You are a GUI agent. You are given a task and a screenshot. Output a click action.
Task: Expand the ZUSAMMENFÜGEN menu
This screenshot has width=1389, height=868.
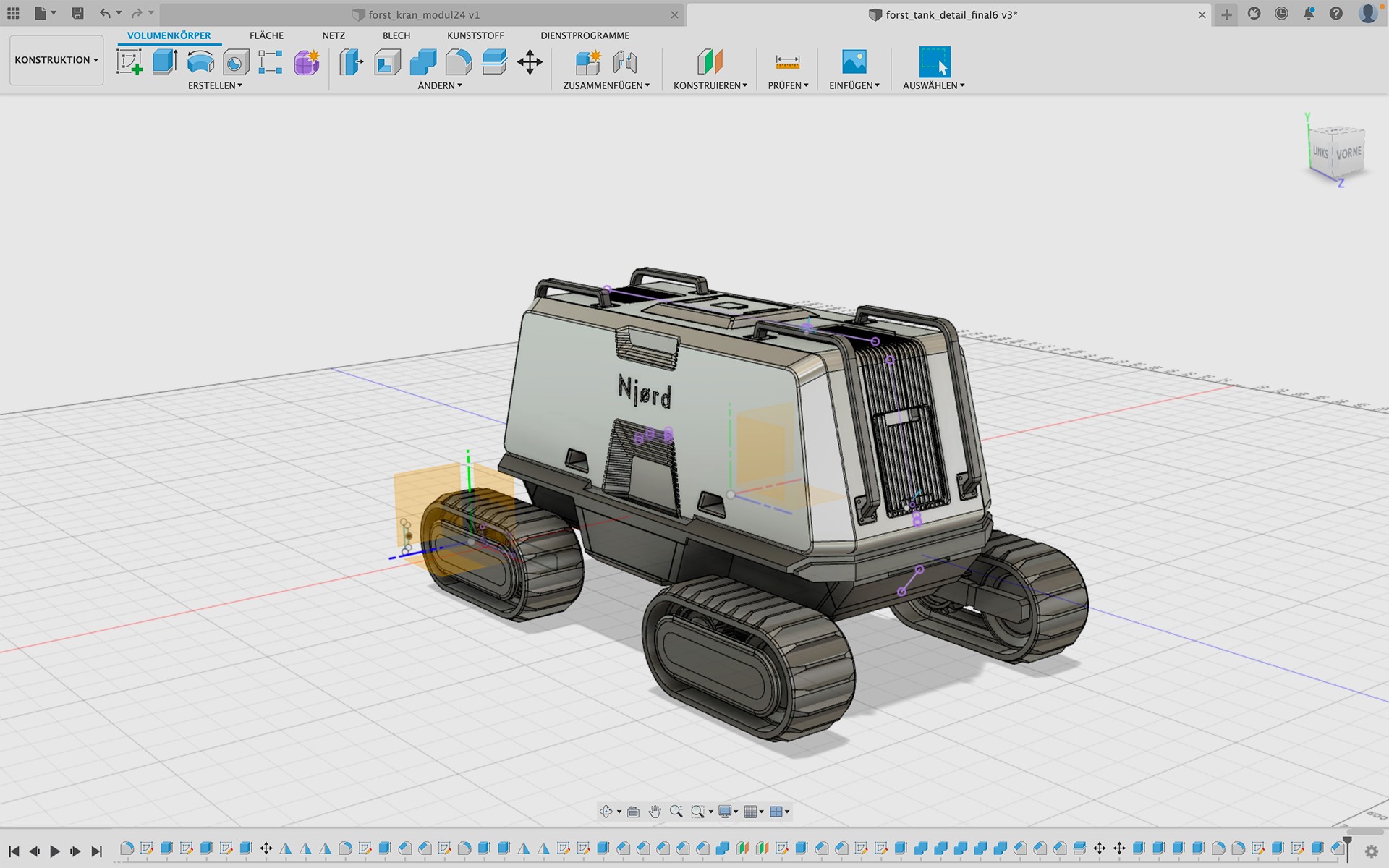(606, 85)
